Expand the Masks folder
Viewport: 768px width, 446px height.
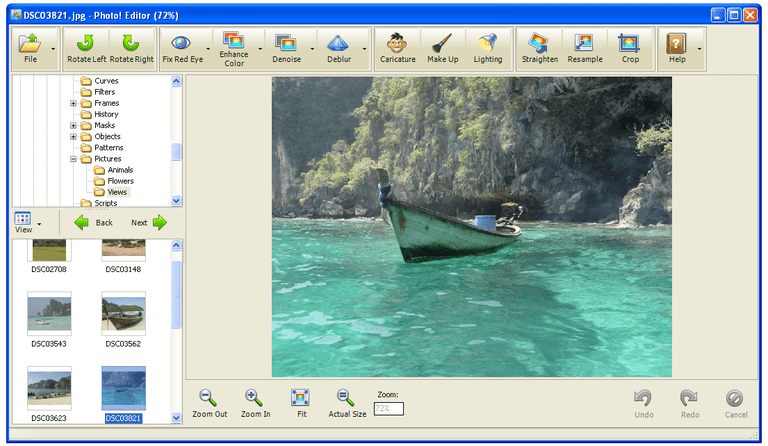tap(73, 125)
